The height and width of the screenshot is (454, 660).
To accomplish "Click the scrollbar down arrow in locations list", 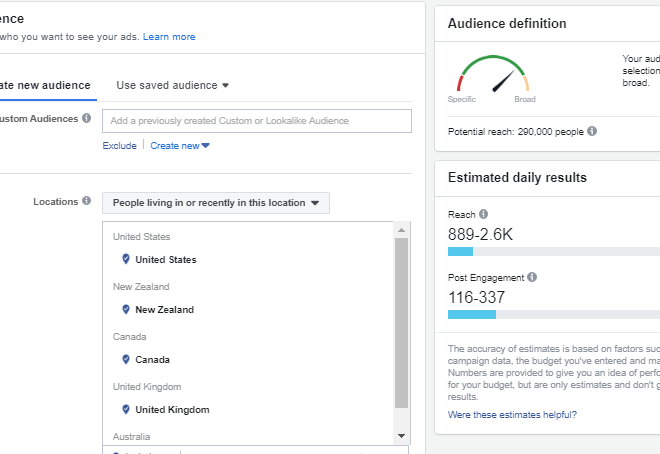I will click(401, 436).
